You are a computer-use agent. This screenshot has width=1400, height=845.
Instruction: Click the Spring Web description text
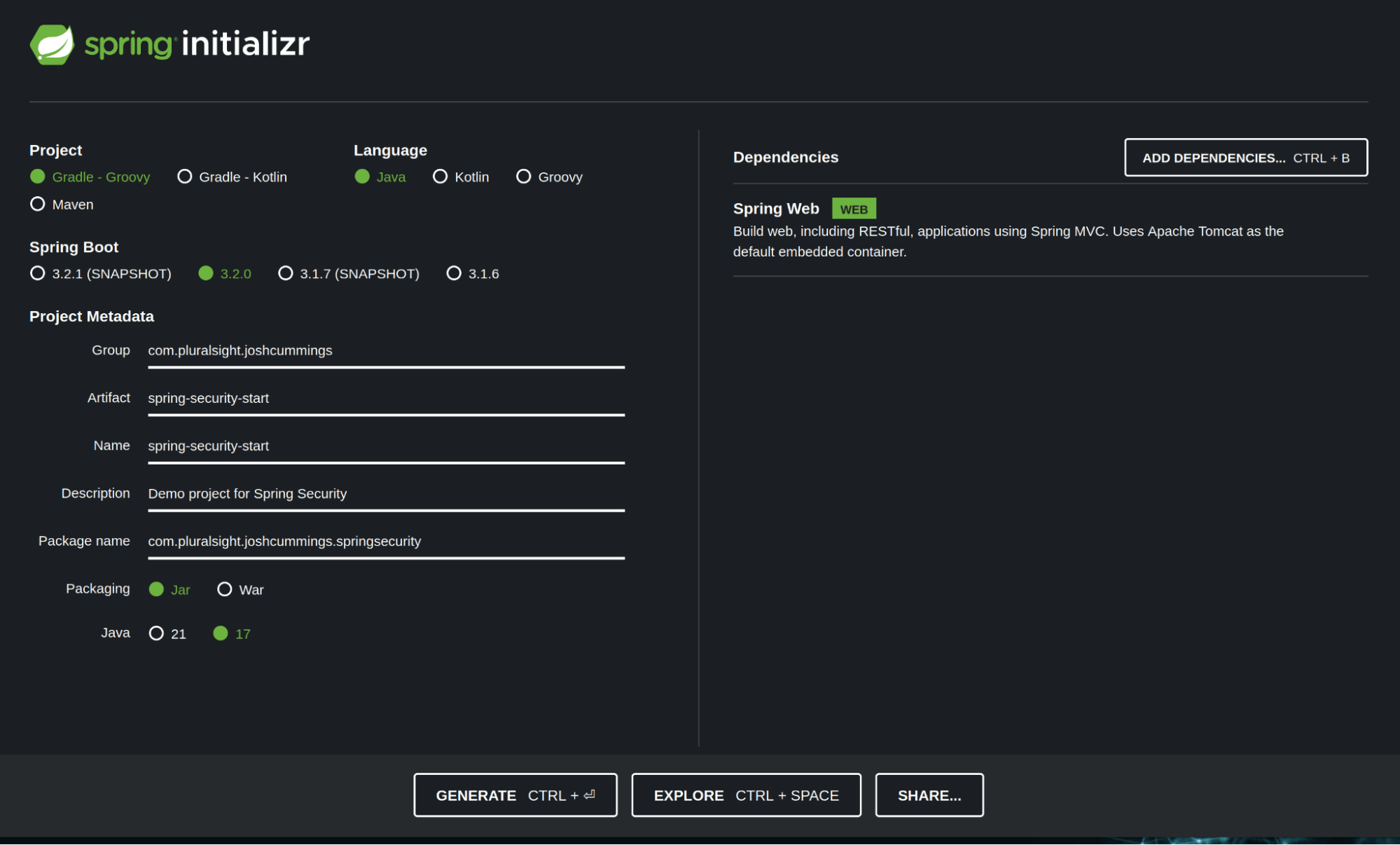(1009, 242)
